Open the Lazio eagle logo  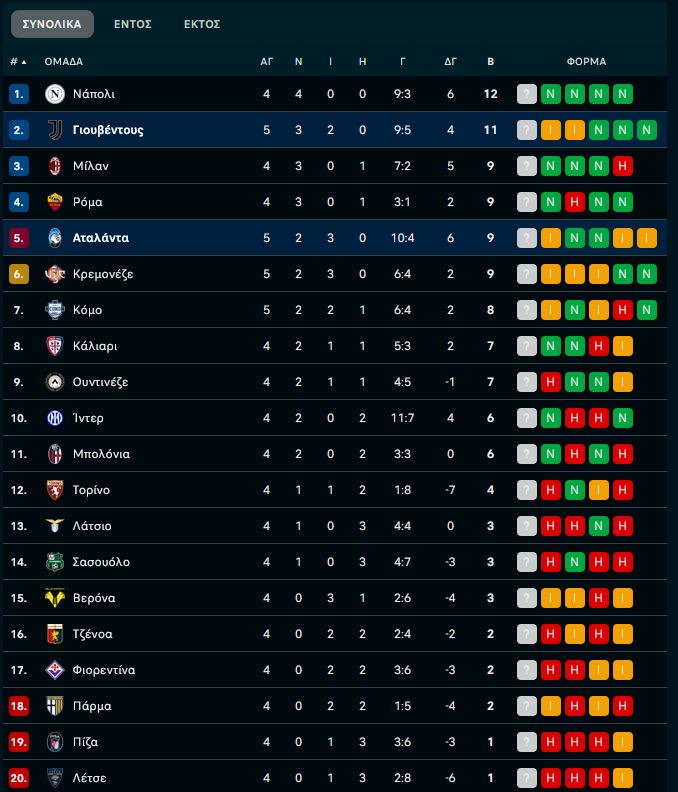click(x=55, y=526)
